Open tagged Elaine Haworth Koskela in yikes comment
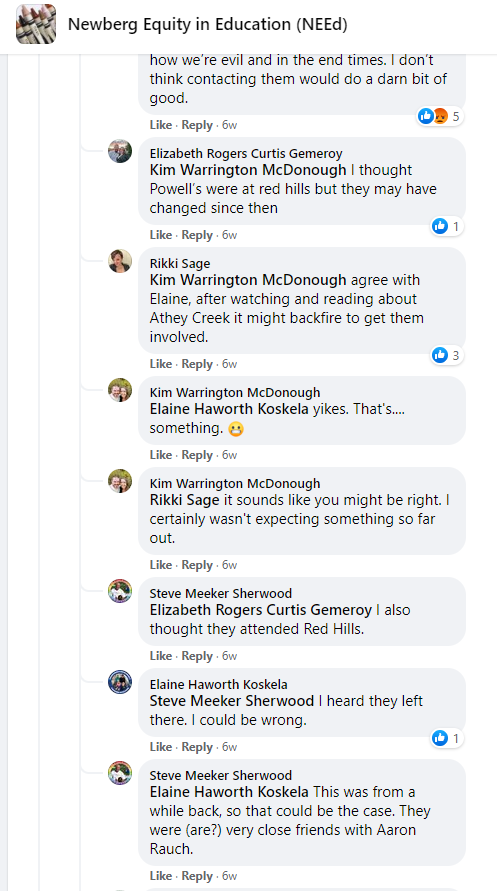The height and width of the screenshot is (891, 497). [x=229, y=410]
